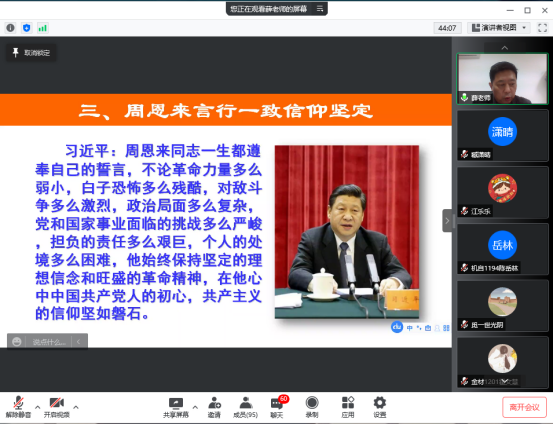Collapse the participant video sidebar

point(447,221)
